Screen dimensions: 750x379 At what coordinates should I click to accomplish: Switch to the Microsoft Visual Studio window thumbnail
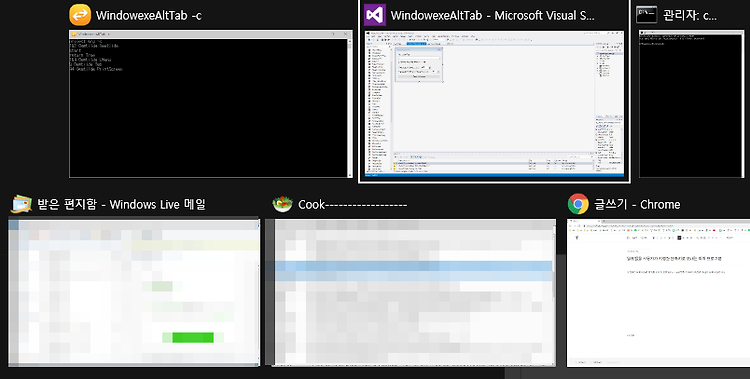click(495, 105)
